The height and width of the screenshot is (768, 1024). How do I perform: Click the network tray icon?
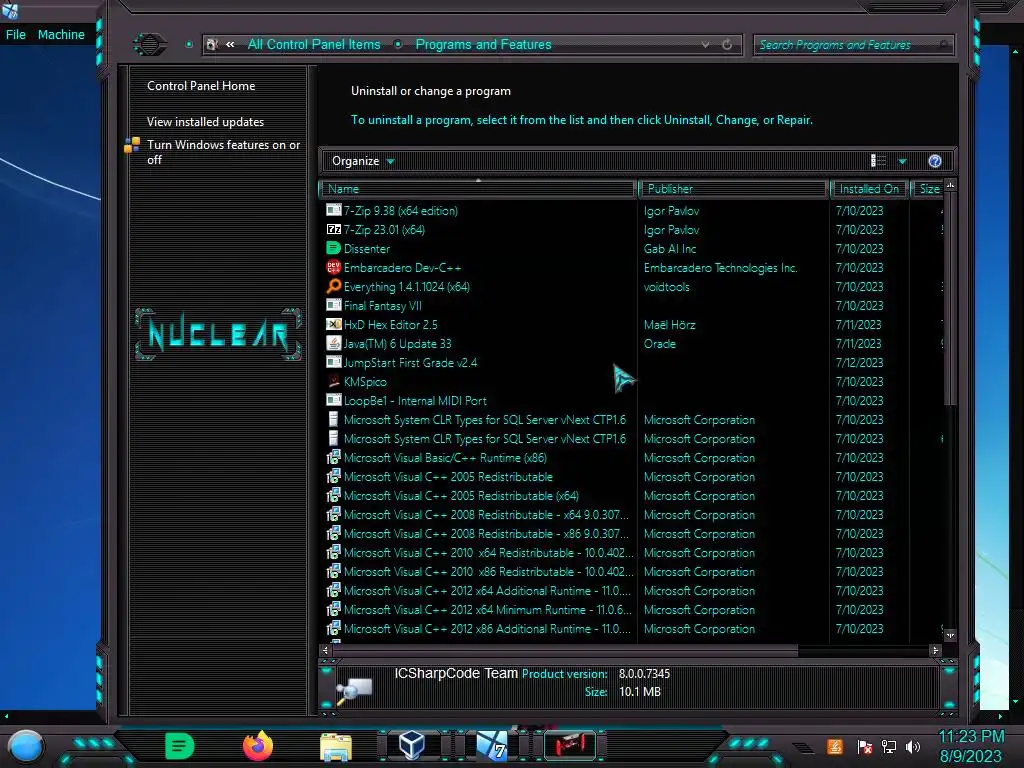pos(889,746)
